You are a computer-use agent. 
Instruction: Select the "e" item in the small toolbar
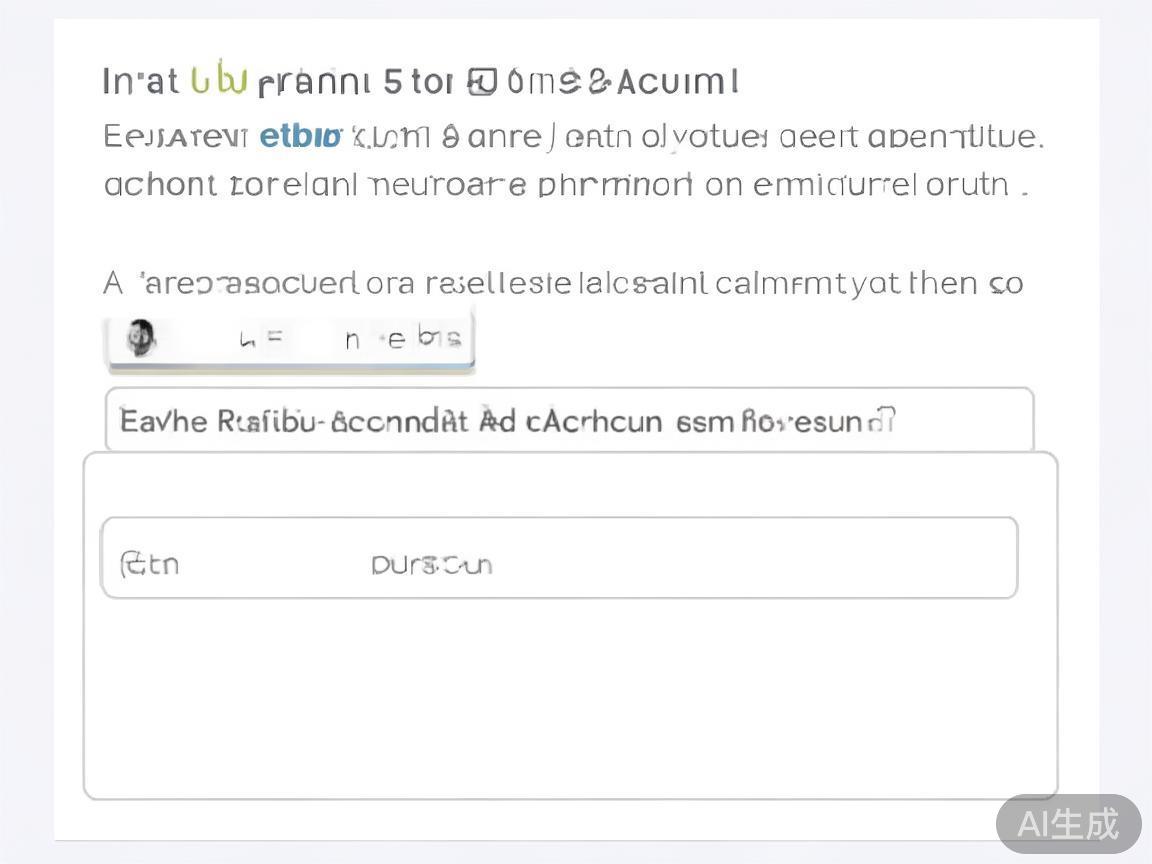tap(396, 340)
